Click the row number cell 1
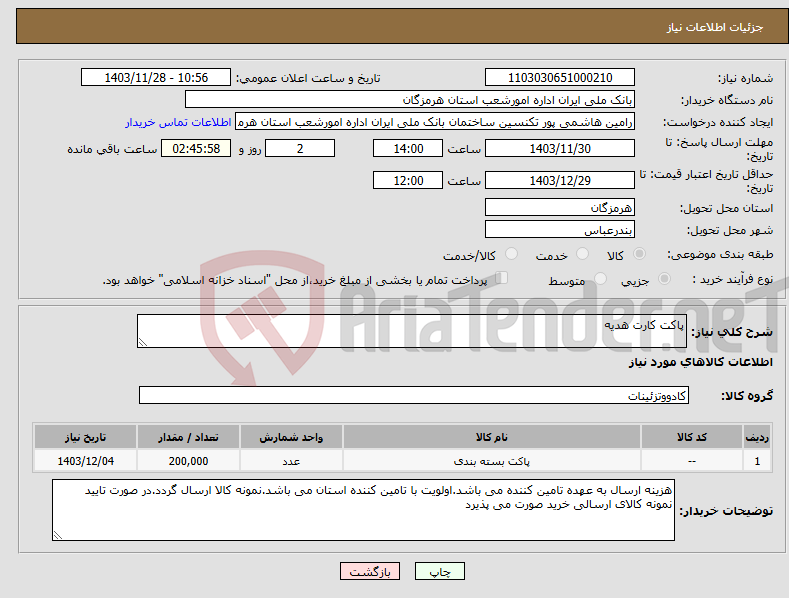 point(757,461)
